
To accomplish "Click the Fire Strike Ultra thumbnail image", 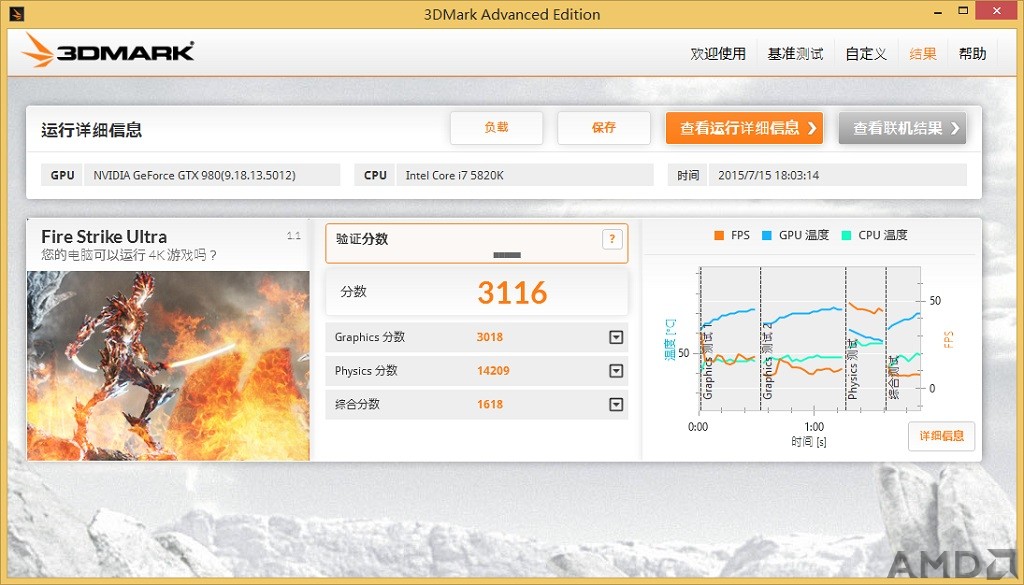I will 168,366.
